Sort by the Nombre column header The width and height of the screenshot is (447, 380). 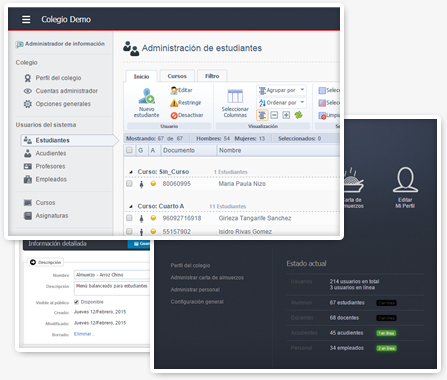278,150
